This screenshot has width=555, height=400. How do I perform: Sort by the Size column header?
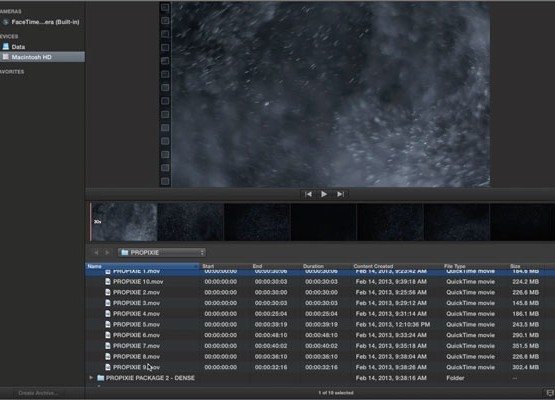click(x=515, y=266)
